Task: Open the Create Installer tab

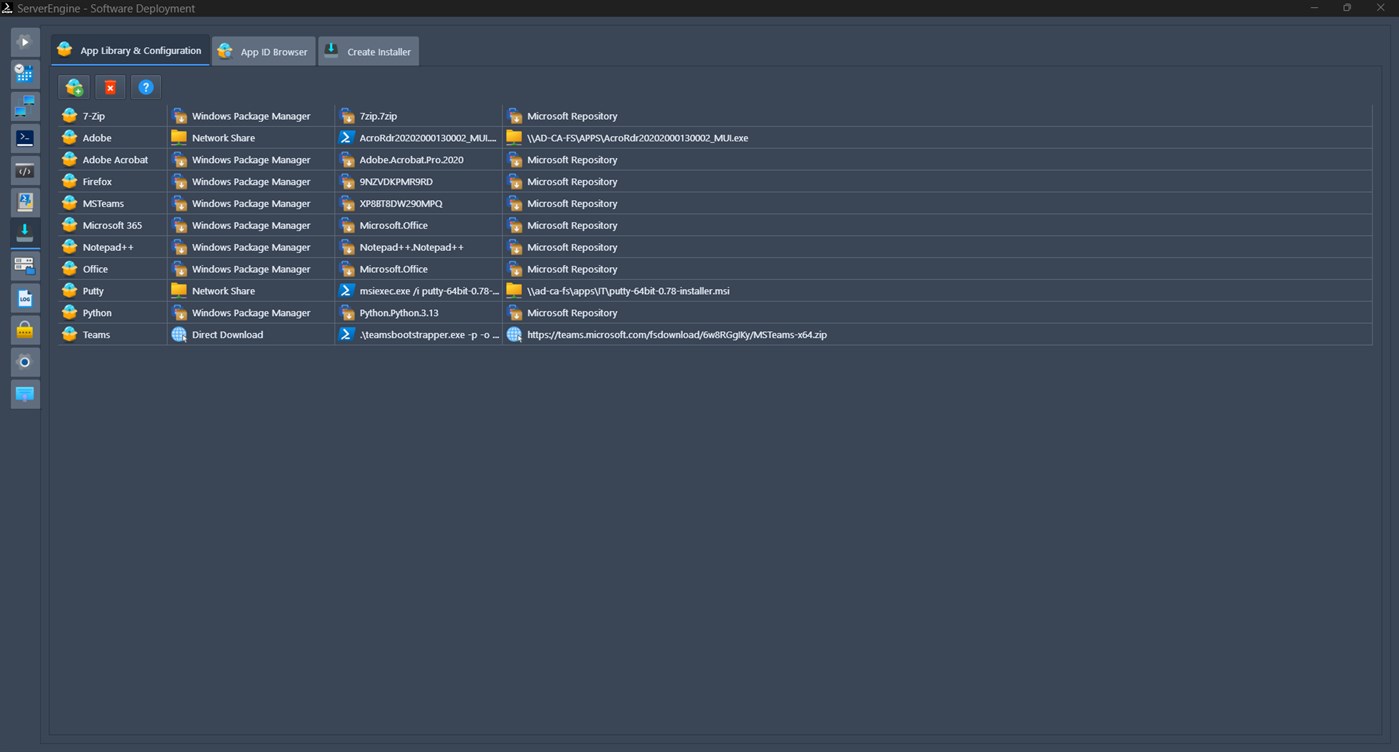Action: [369, 52]
